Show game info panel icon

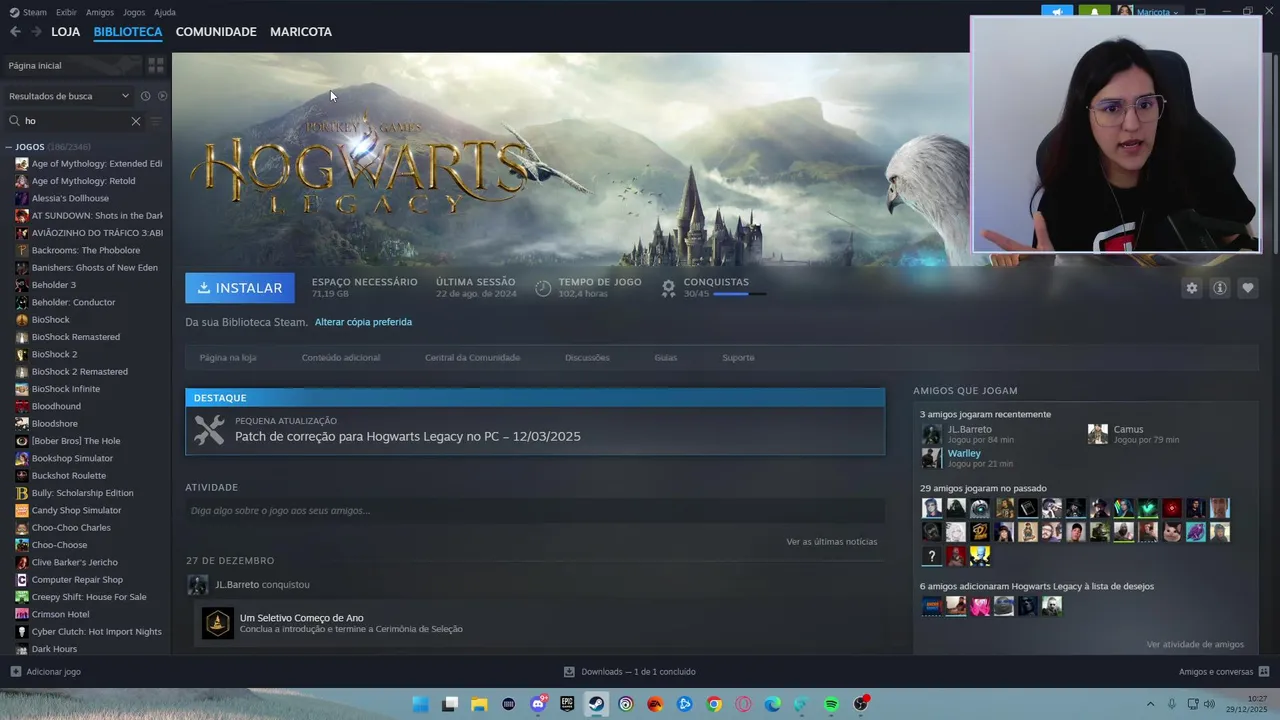[x=1220, y=288]
